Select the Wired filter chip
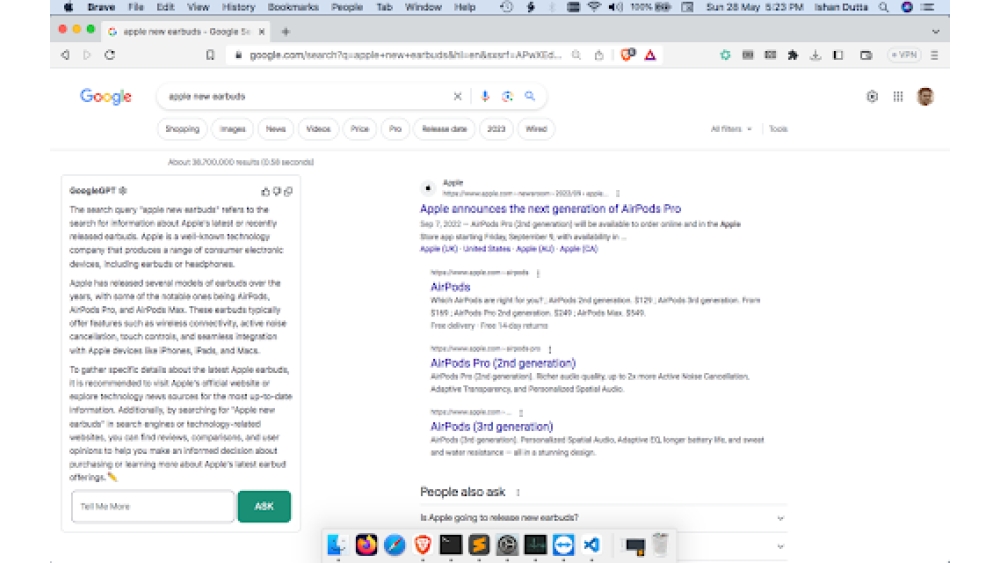The image size is (1000, 563). click(536, 129)
